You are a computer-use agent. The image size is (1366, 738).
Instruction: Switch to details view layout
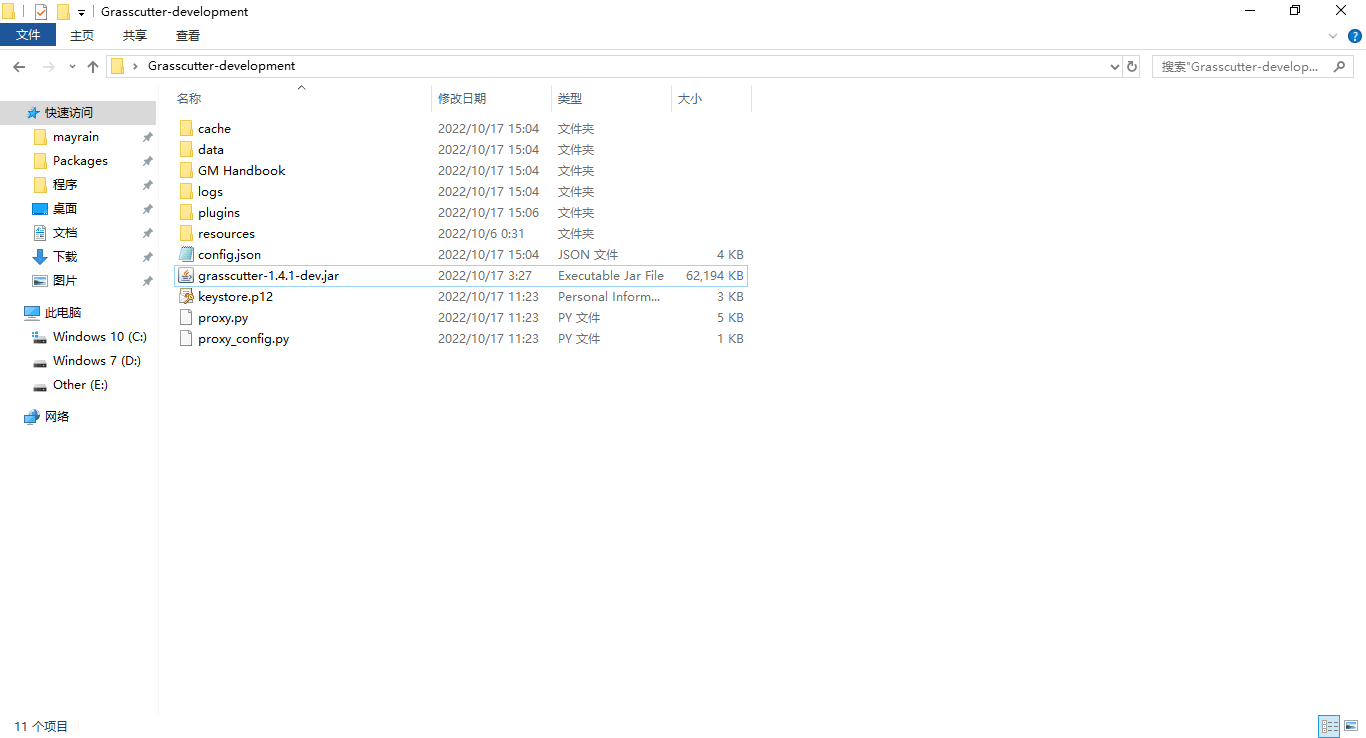tap(1329, 727)
